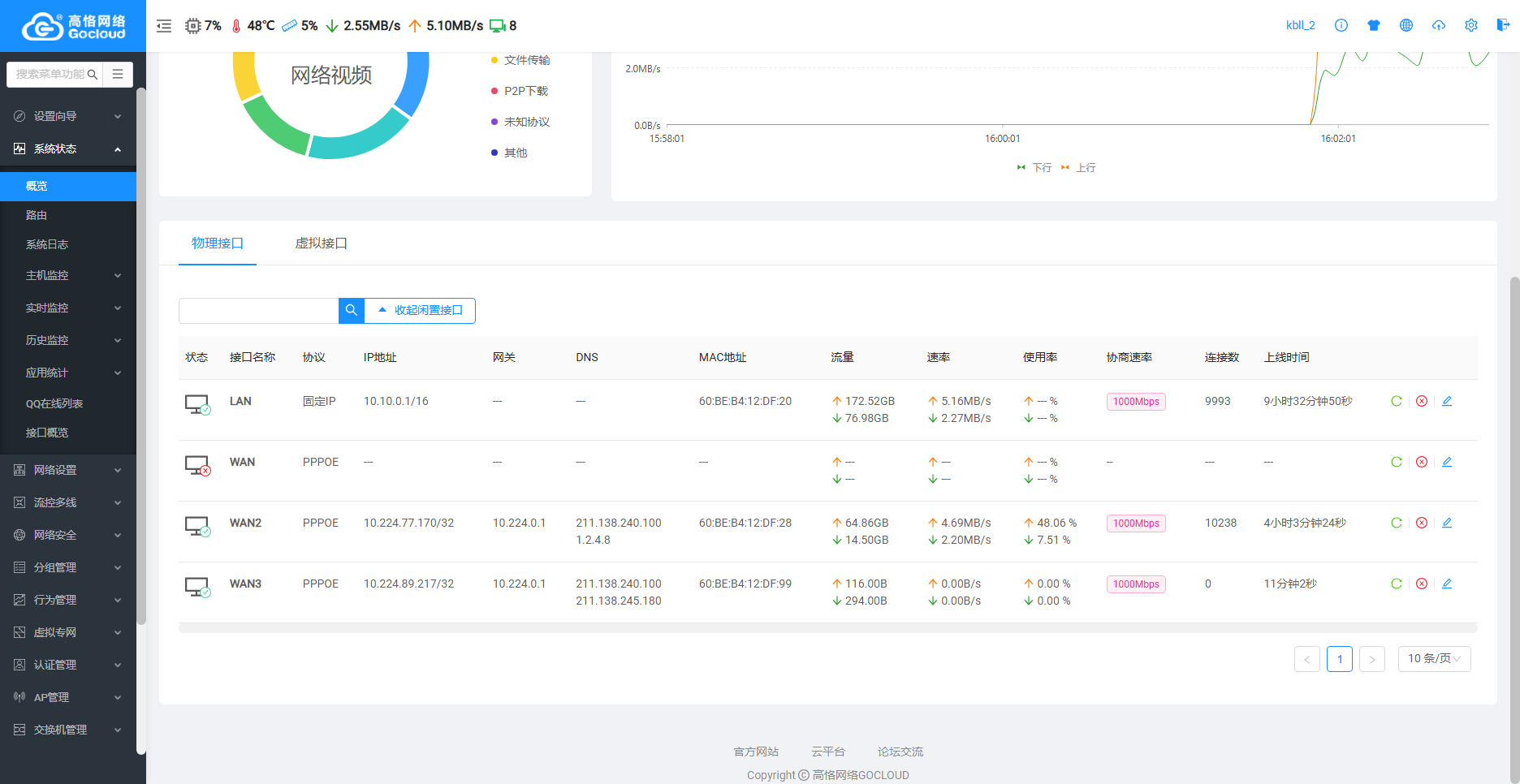1520x784 pixels.
Task: Click the logout icon at top right
Action: click(x=1503, y=25)
